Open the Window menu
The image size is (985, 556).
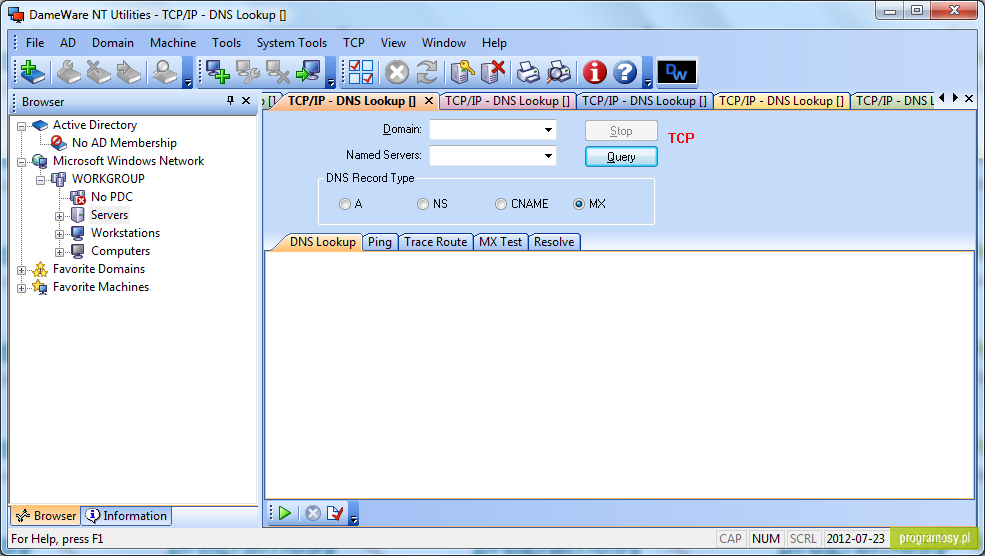click(x=444, y=43)
